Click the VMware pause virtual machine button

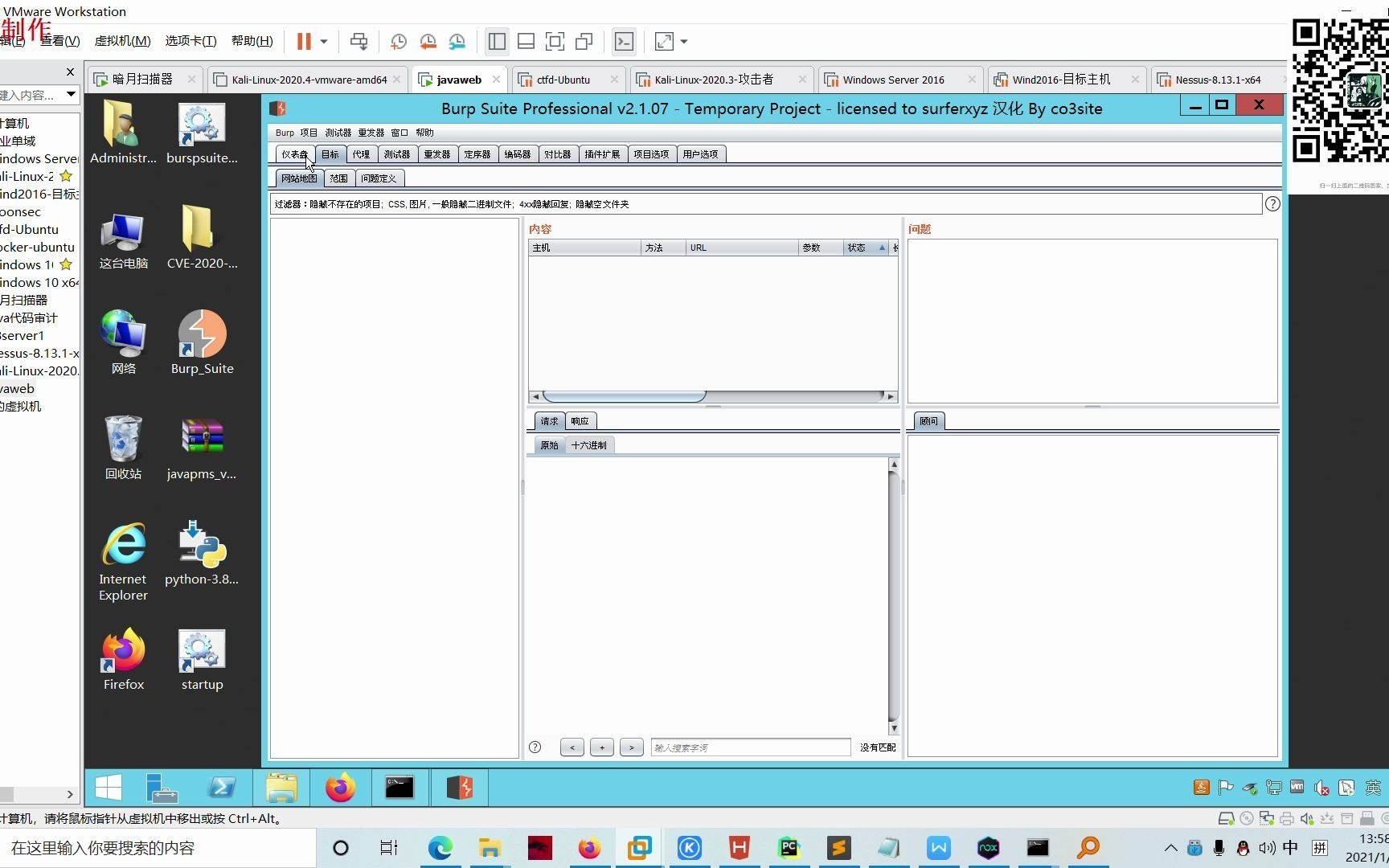[304, 41]
